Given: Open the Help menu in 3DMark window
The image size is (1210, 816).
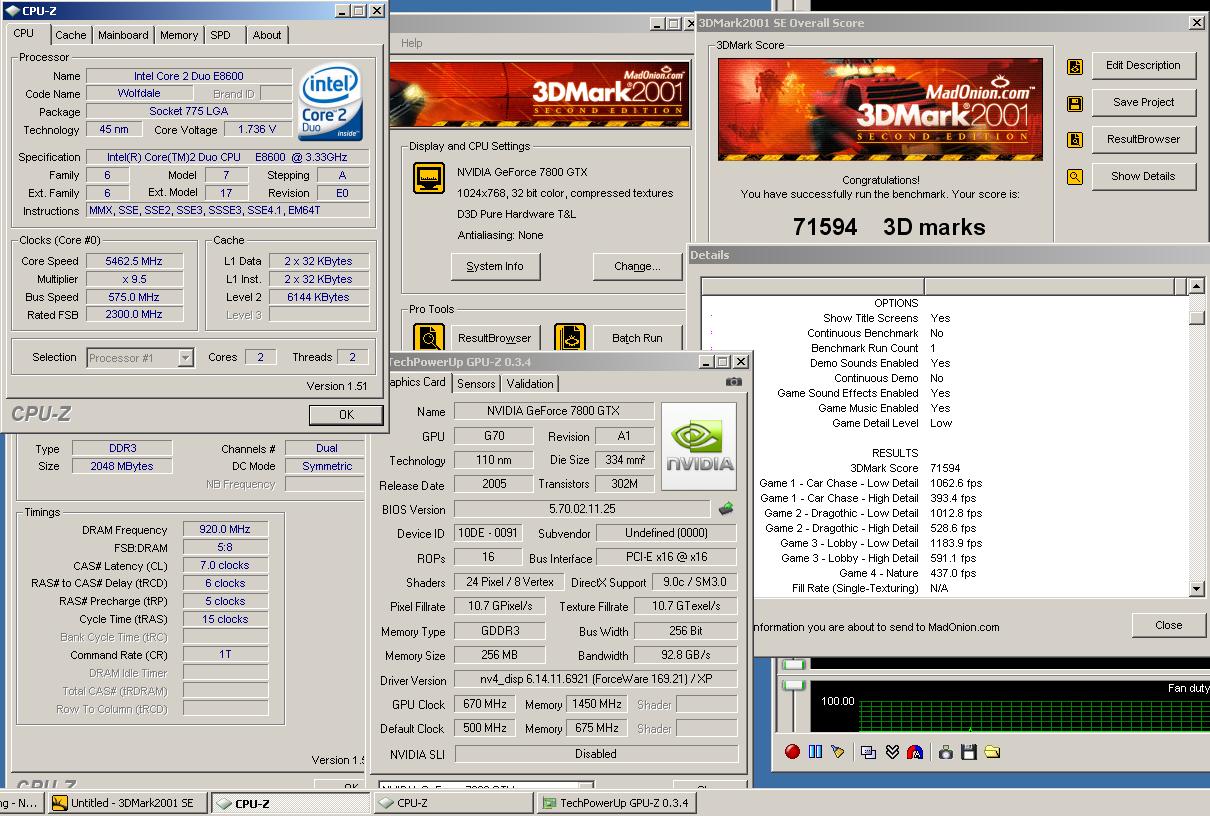Looking at the screenshot, I should pos(412,43).
